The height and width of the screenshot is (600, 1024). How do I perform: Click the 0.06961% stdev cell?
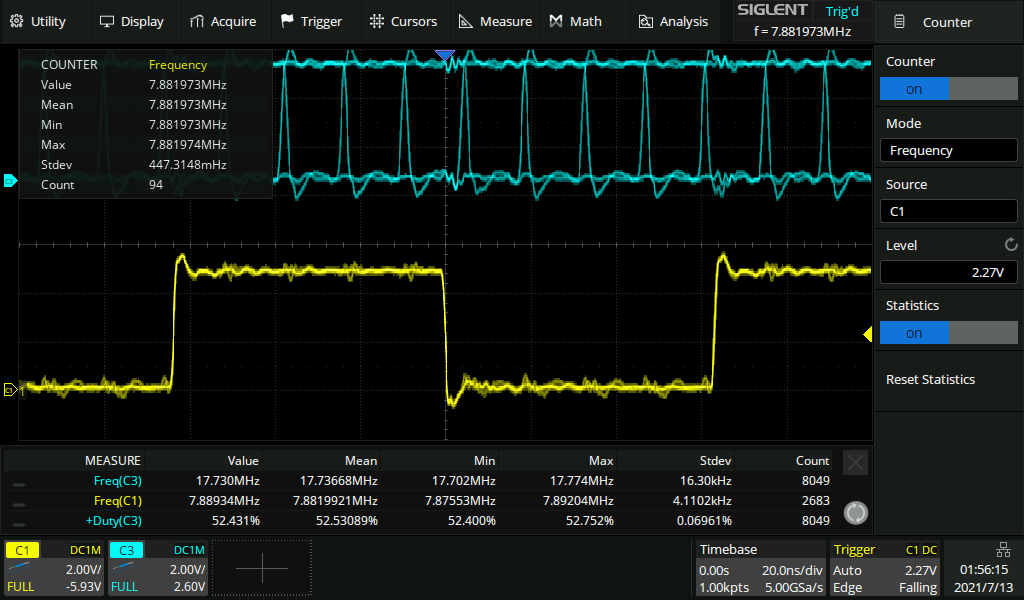pyautogui.click(x=704, y=521)
